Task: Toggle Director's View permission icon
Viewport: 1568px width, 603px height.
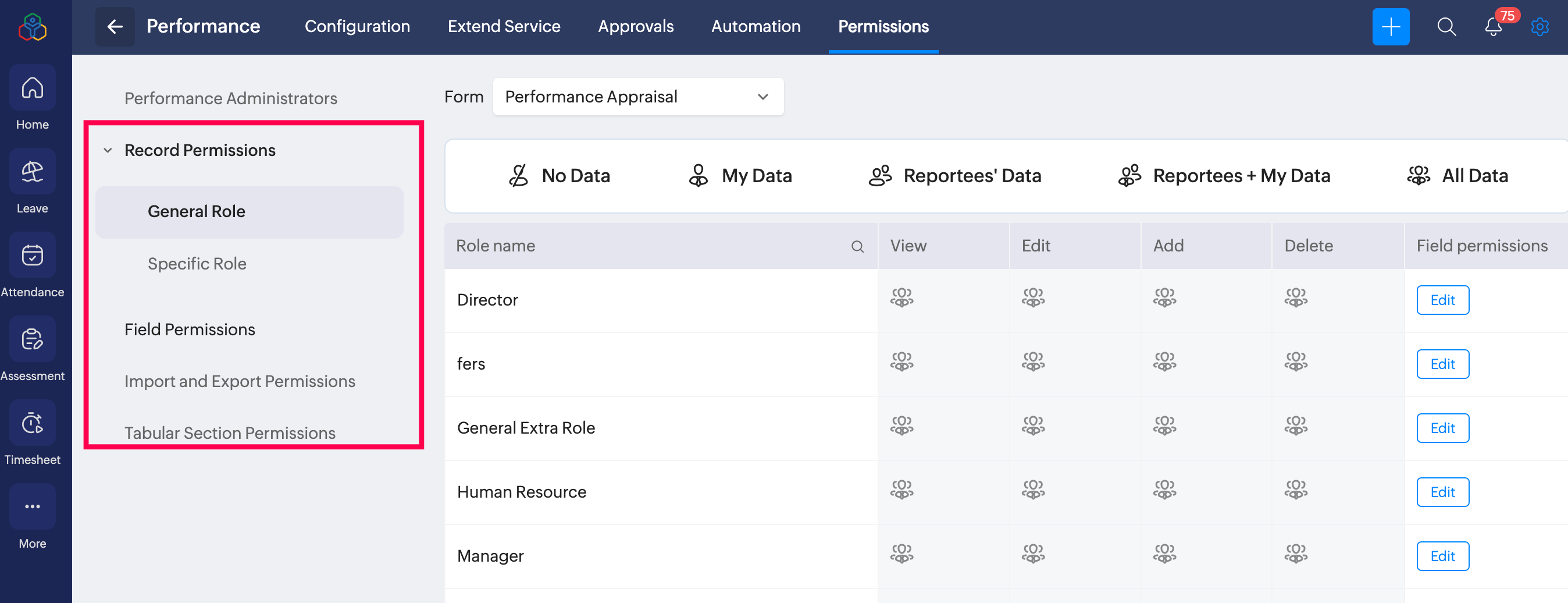Action: tap(901, 299)
